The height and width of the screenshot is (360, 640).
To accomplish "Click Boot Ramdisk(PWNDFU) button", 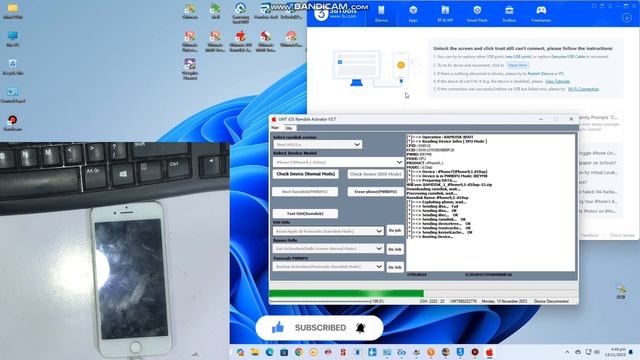I will pos(305,191).
